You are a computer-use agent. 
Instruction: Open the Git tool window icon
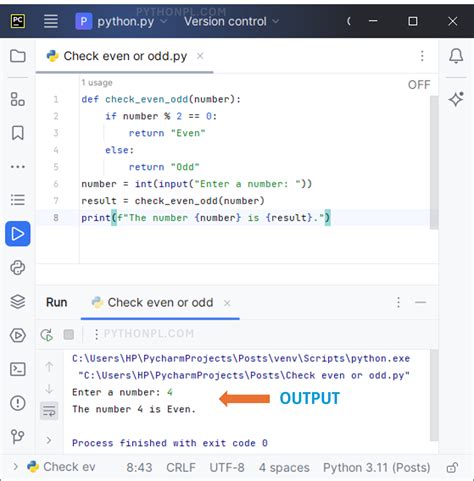[x=18, y=436]
